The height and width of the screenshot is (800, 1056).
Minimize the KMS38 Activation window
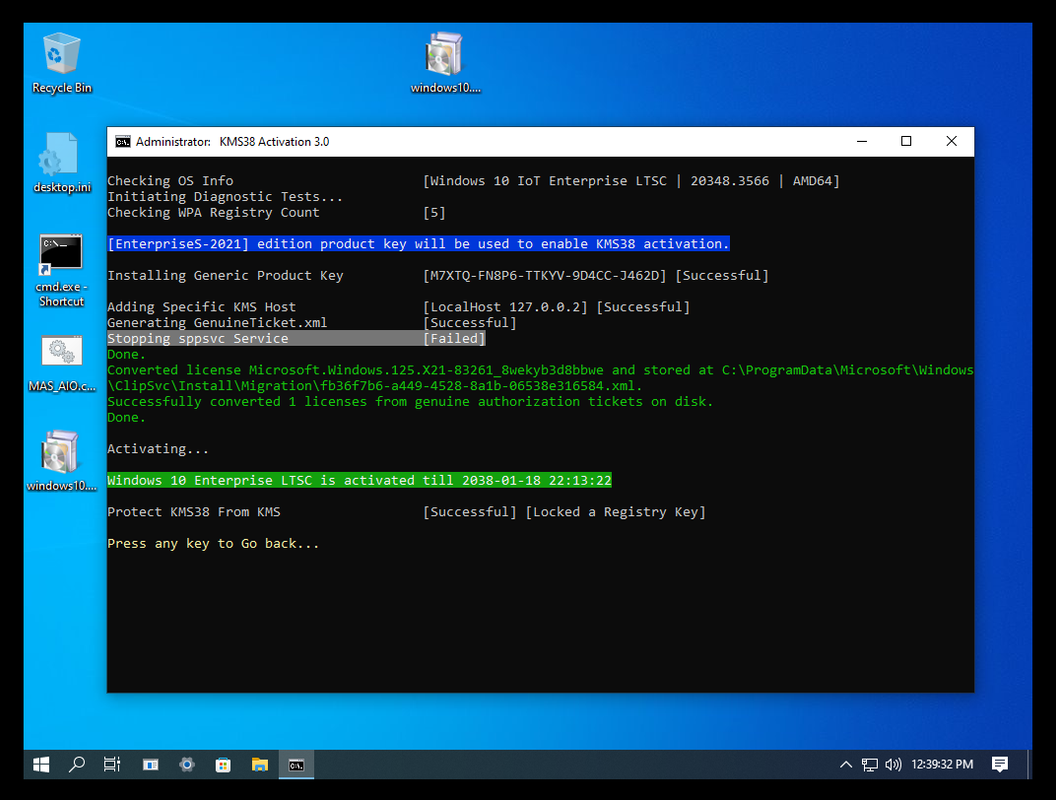862,141
